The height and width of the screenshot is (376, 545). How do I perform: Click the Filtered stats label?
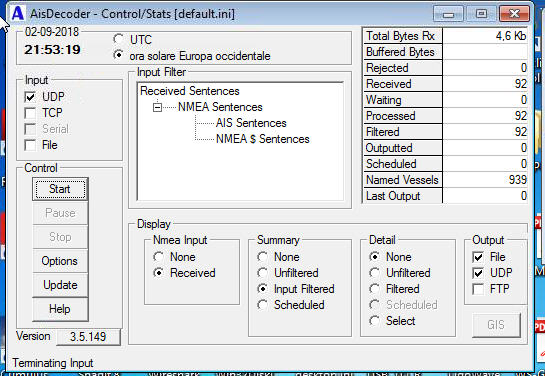tap(402, 132)
